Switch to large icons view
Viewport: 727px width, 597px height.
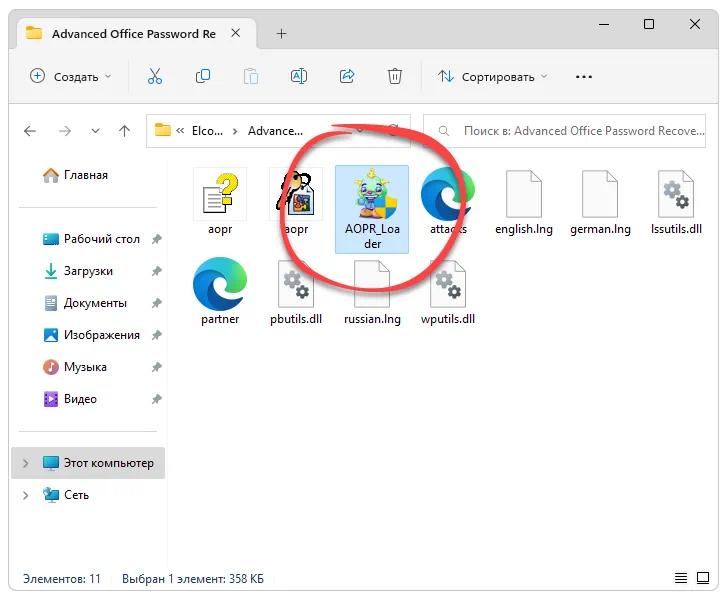[x=703, y=578]
